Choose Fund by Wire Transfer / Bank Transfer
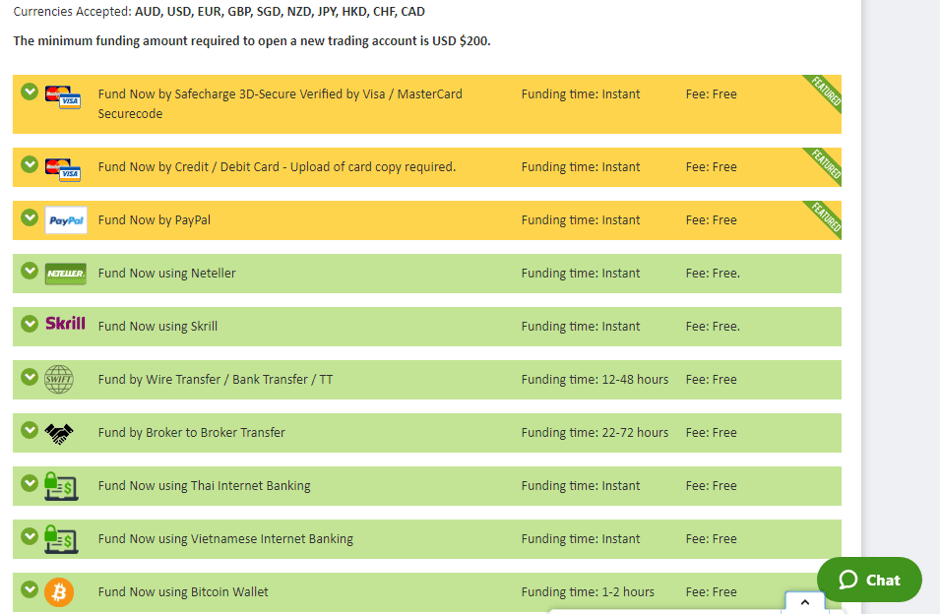 click(x=215, y=380)
